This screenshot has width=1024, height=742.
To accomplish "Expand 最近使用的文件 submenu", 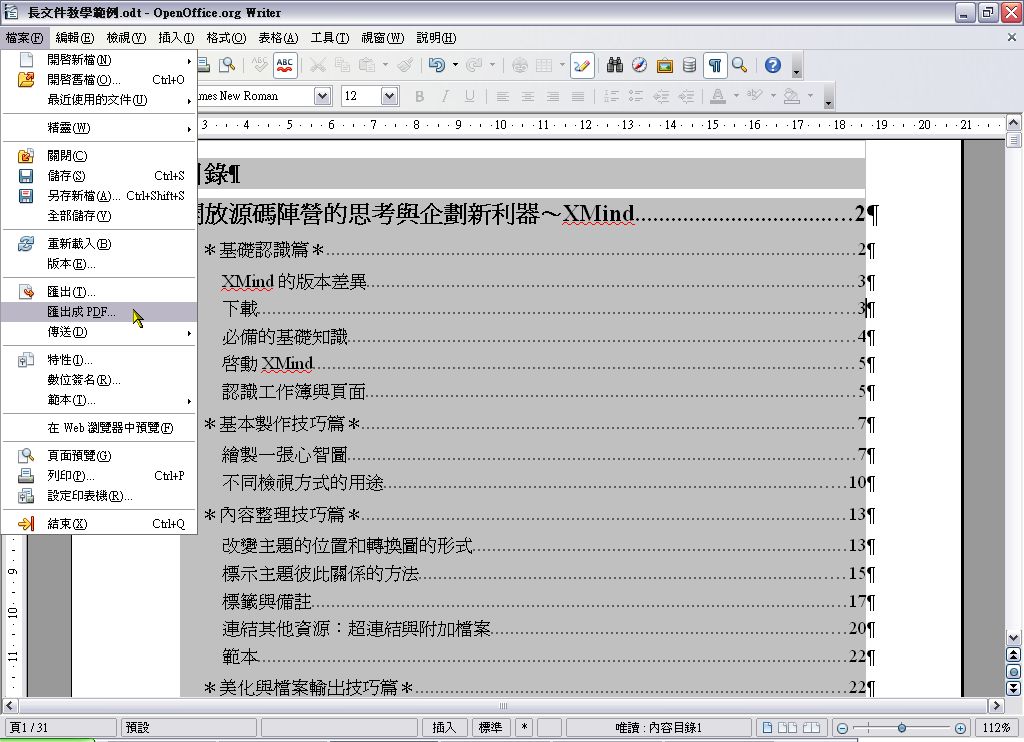I will coord(99,100).
